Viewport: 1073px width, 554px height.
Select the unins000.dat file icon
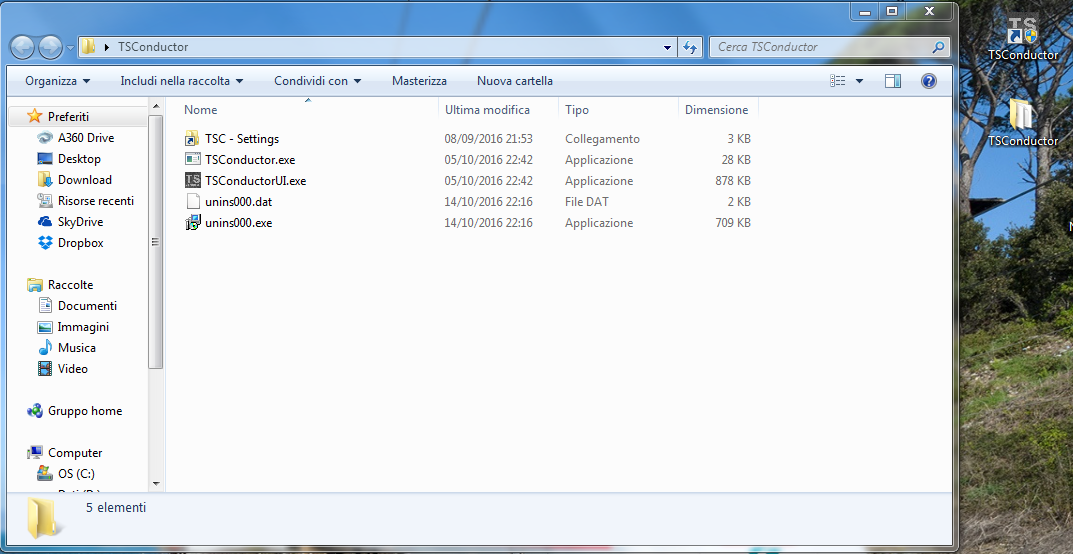[193, 202]
